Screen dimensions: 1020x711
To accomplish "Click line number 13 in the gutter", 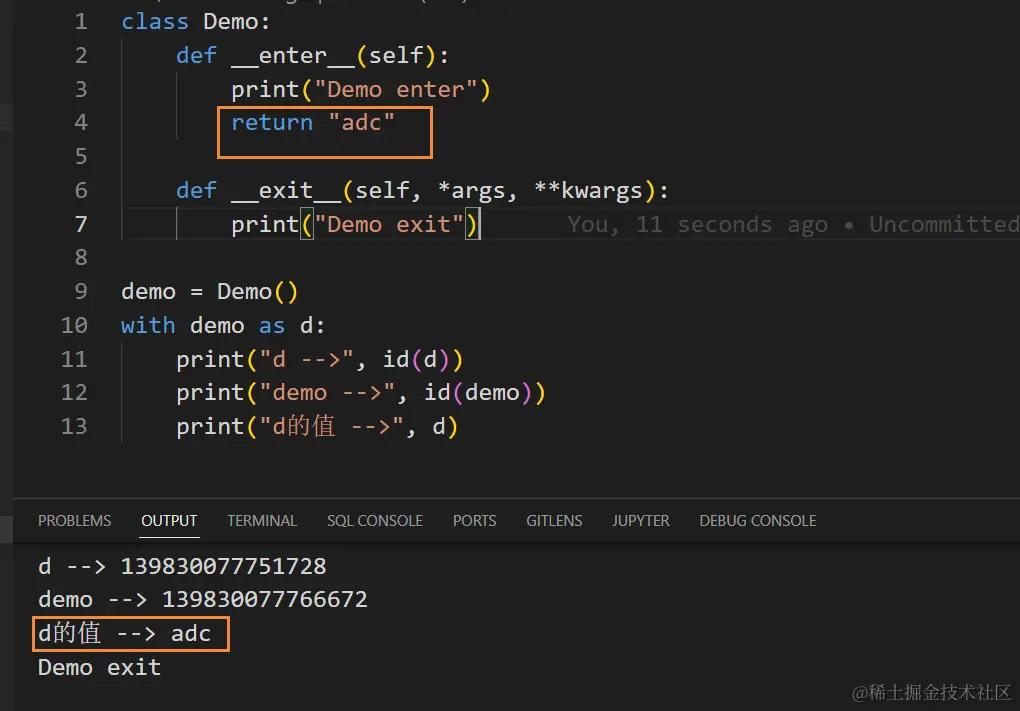I will 74,427.
